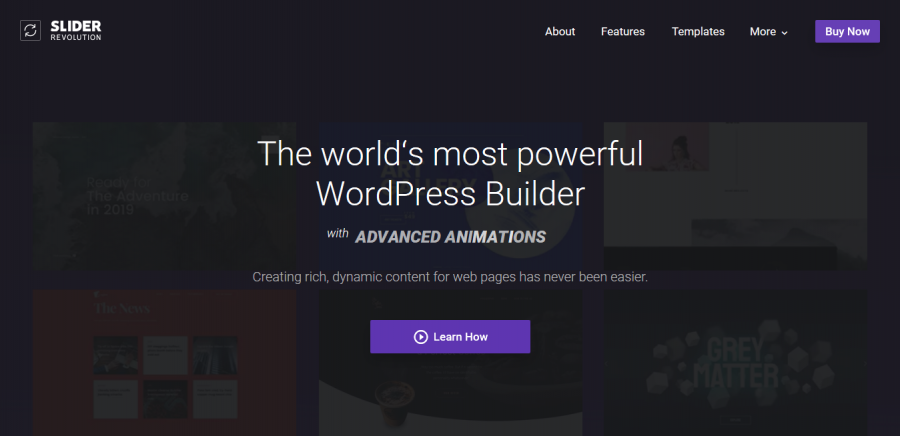900x436 pixels.
Task: Click the headline The world's most powerful
Action: click(x=451, y=154)
